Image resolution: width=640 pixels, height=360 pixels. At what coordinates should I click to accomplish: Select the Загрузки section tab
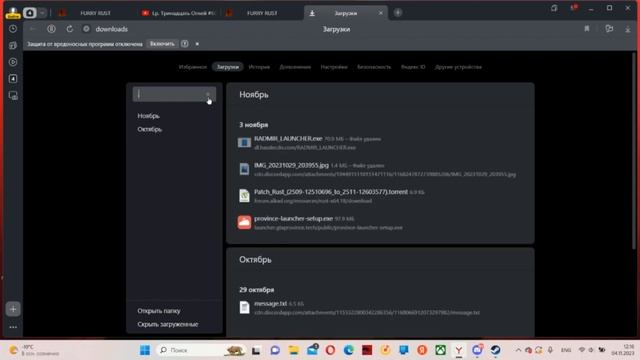tap(227, 67)
